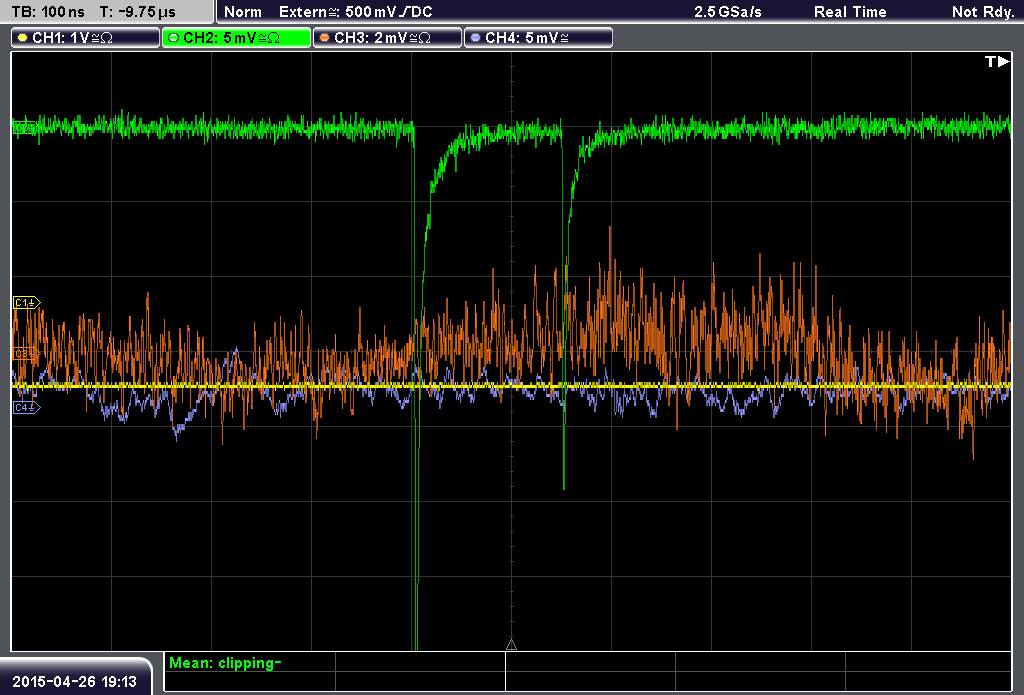1024x695 pixels.
Task: Click the purple CH4 color dot
Action: click(475, 38)
